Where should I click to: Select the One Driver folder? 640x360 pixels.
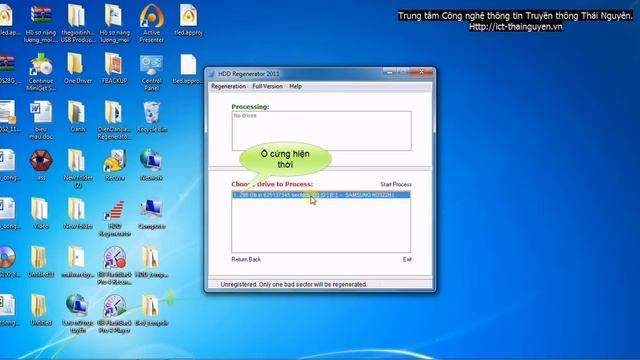(77, 69)
